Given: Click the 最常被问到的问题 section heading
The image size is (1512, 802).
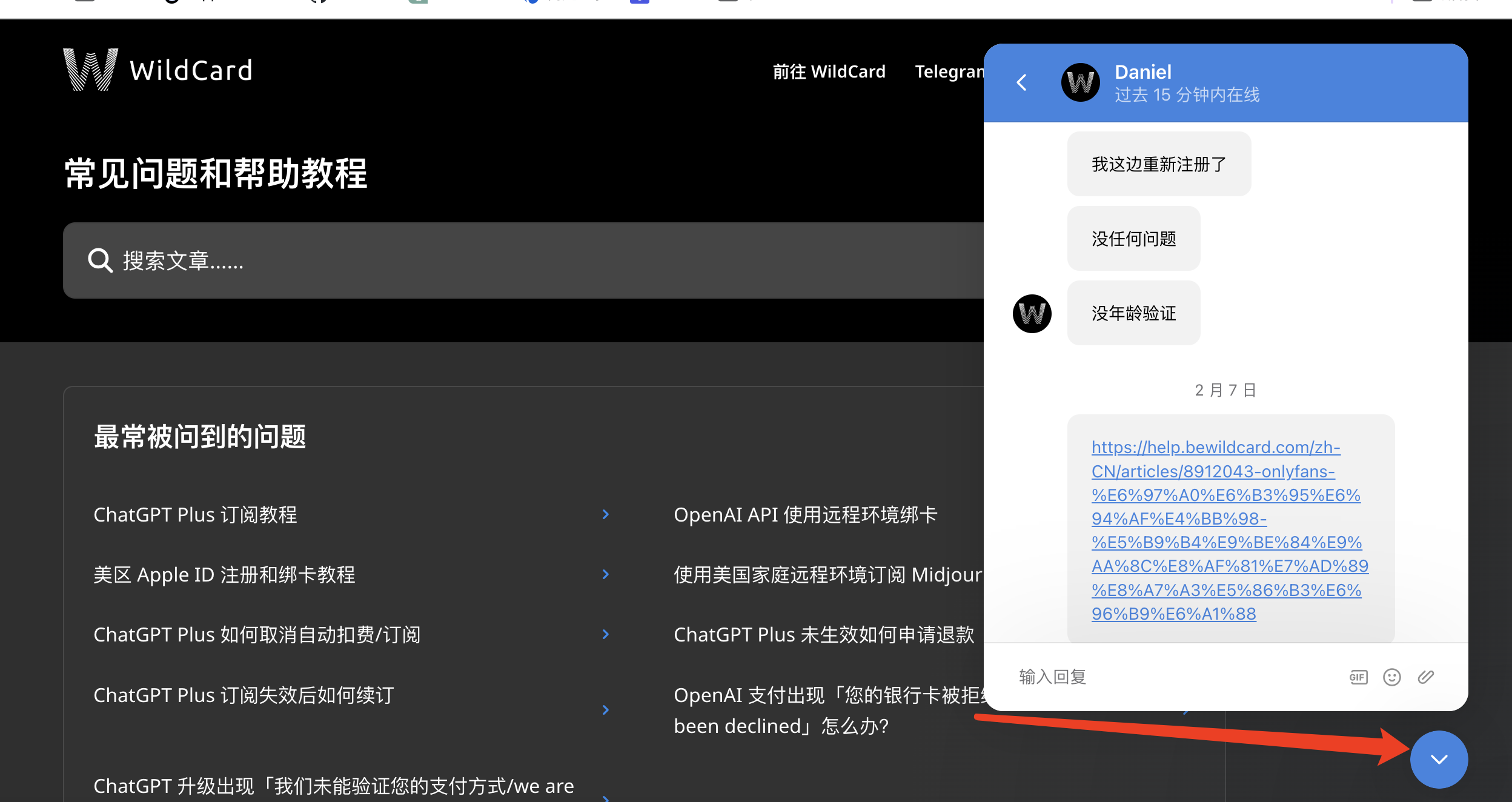Looking at the screenshot, I should [x=200, y=437].
